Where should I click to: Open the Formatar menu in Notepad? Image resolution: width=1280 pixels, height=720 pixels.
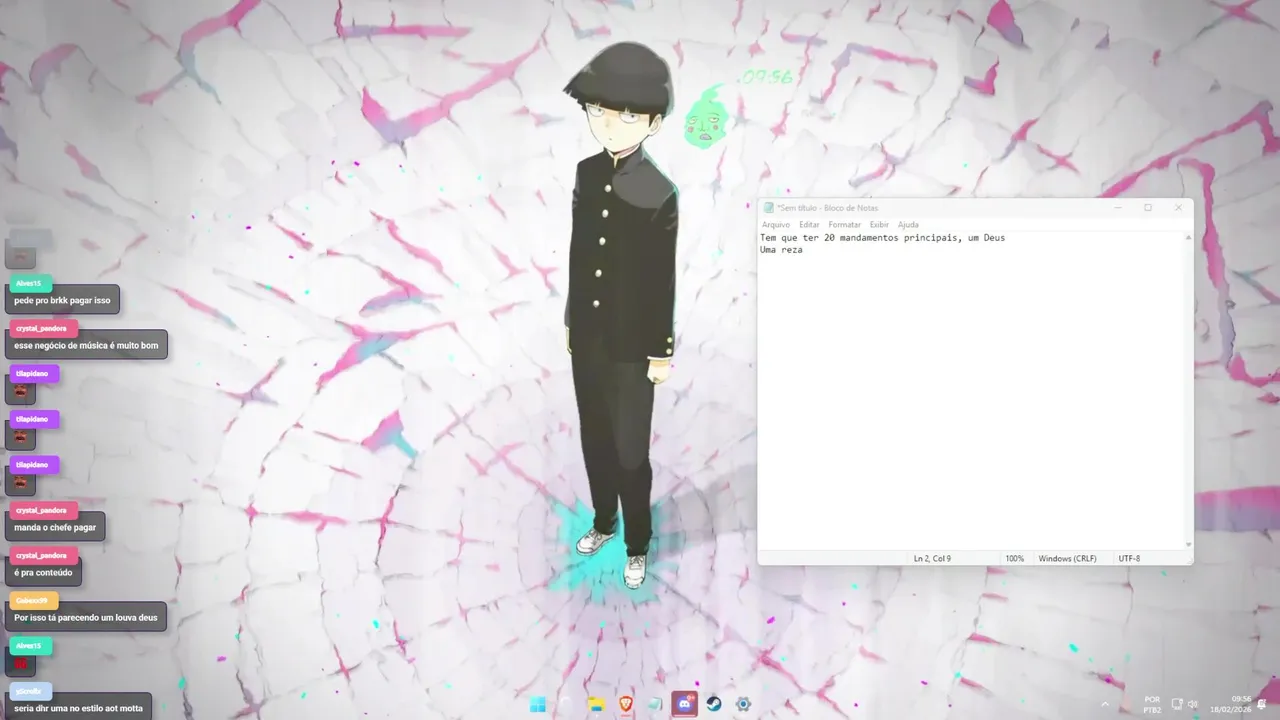844,225
